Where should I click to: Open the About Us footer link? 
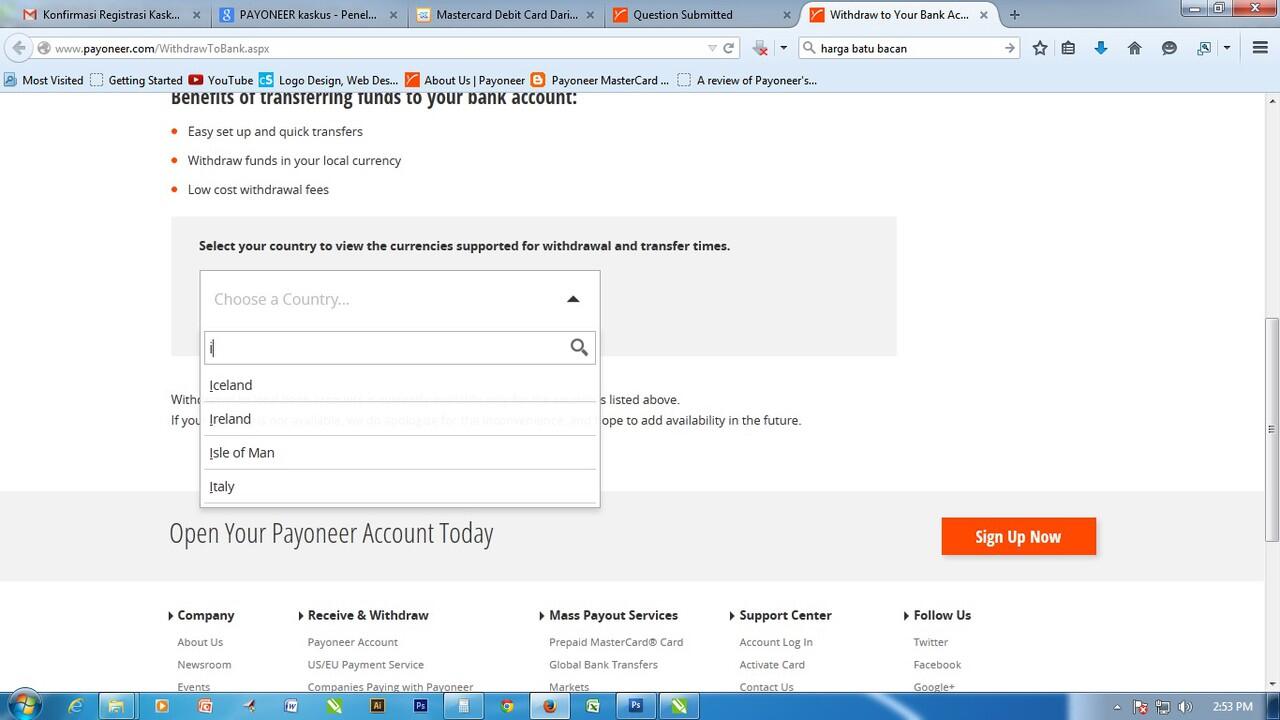200,642
